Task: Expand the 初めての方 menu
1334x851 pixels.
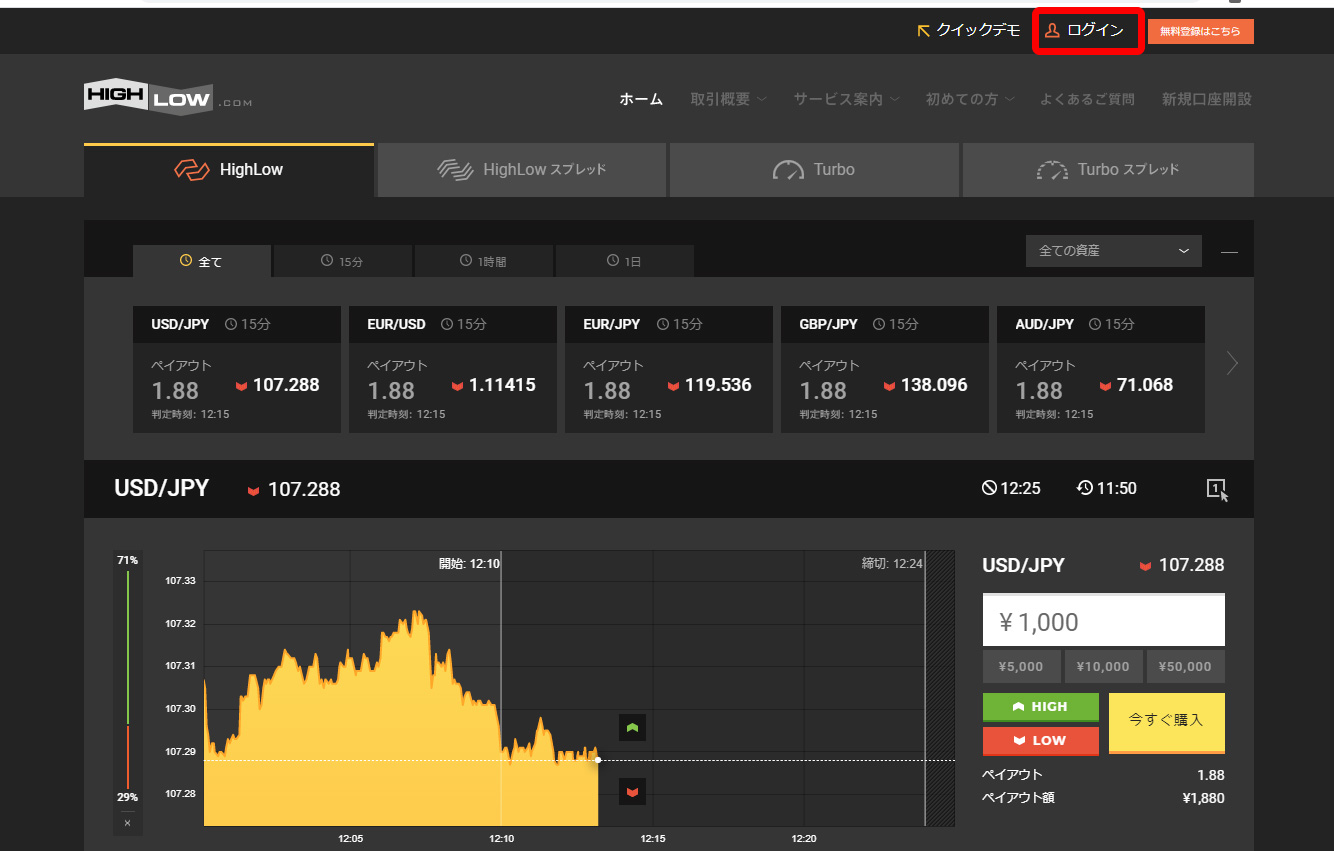Action: 970,99
